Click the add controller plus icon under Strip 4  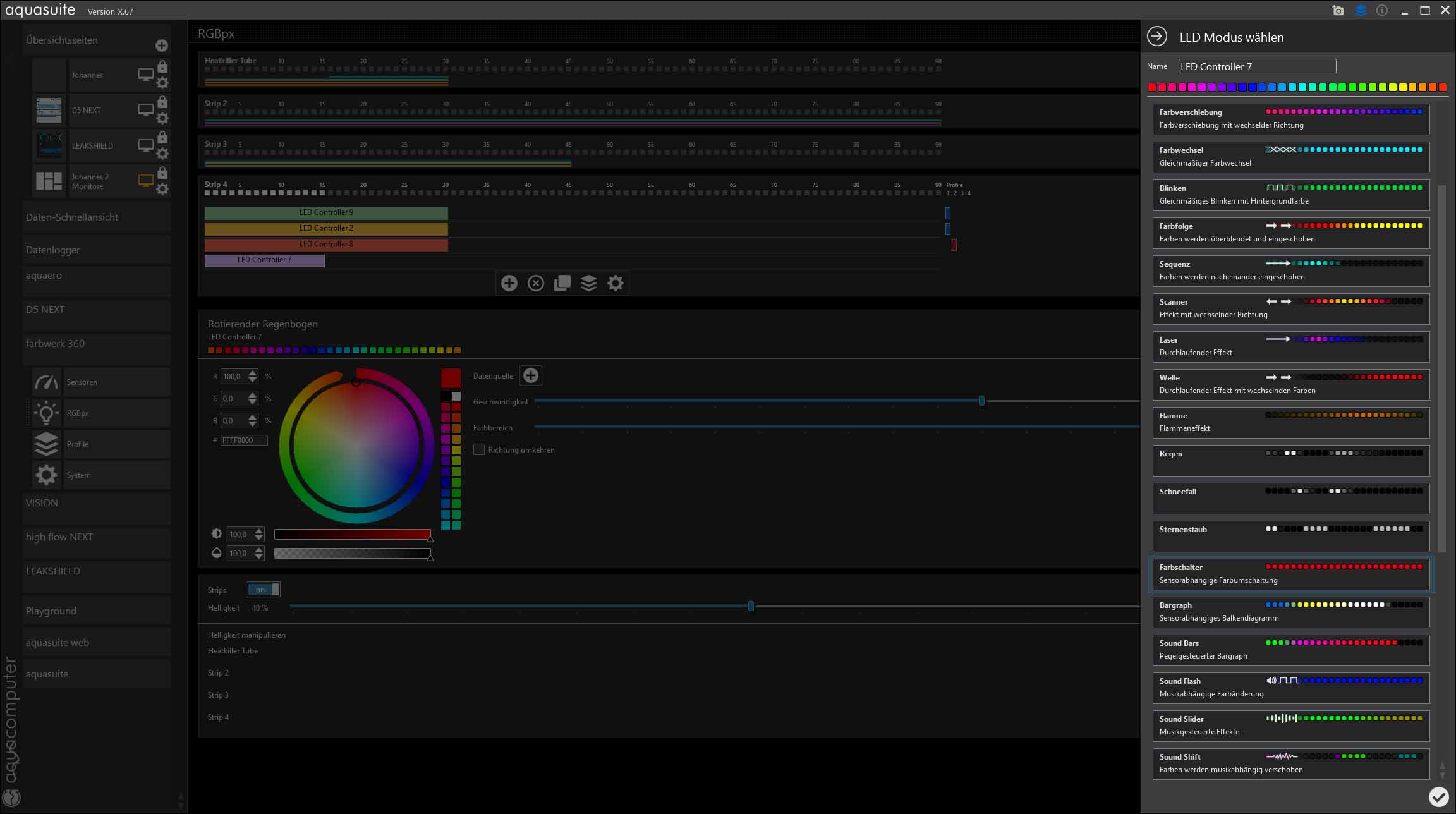[509, 283]
